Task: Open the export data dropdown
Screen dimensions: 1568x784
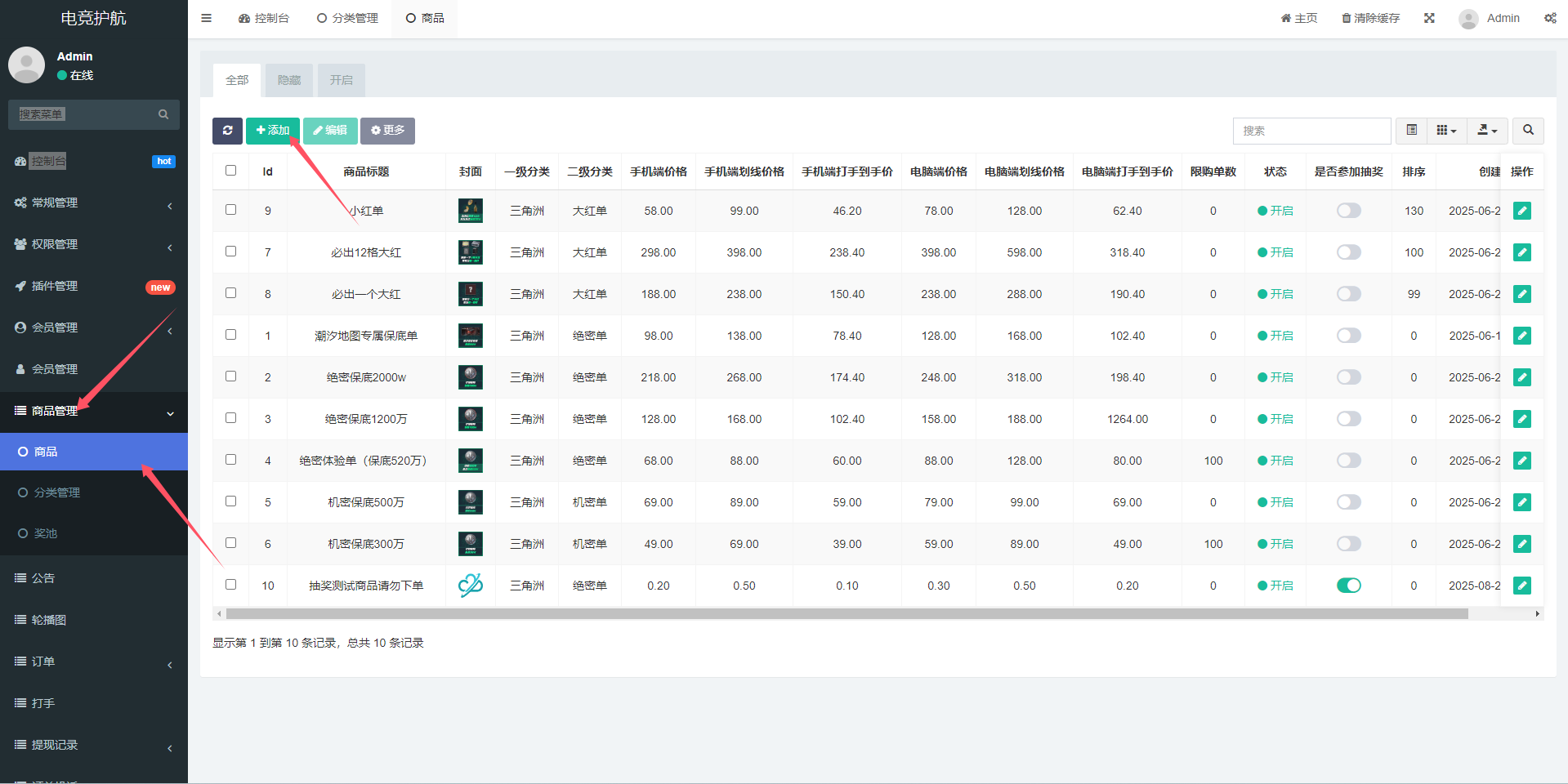Action: pos(1487,131)
